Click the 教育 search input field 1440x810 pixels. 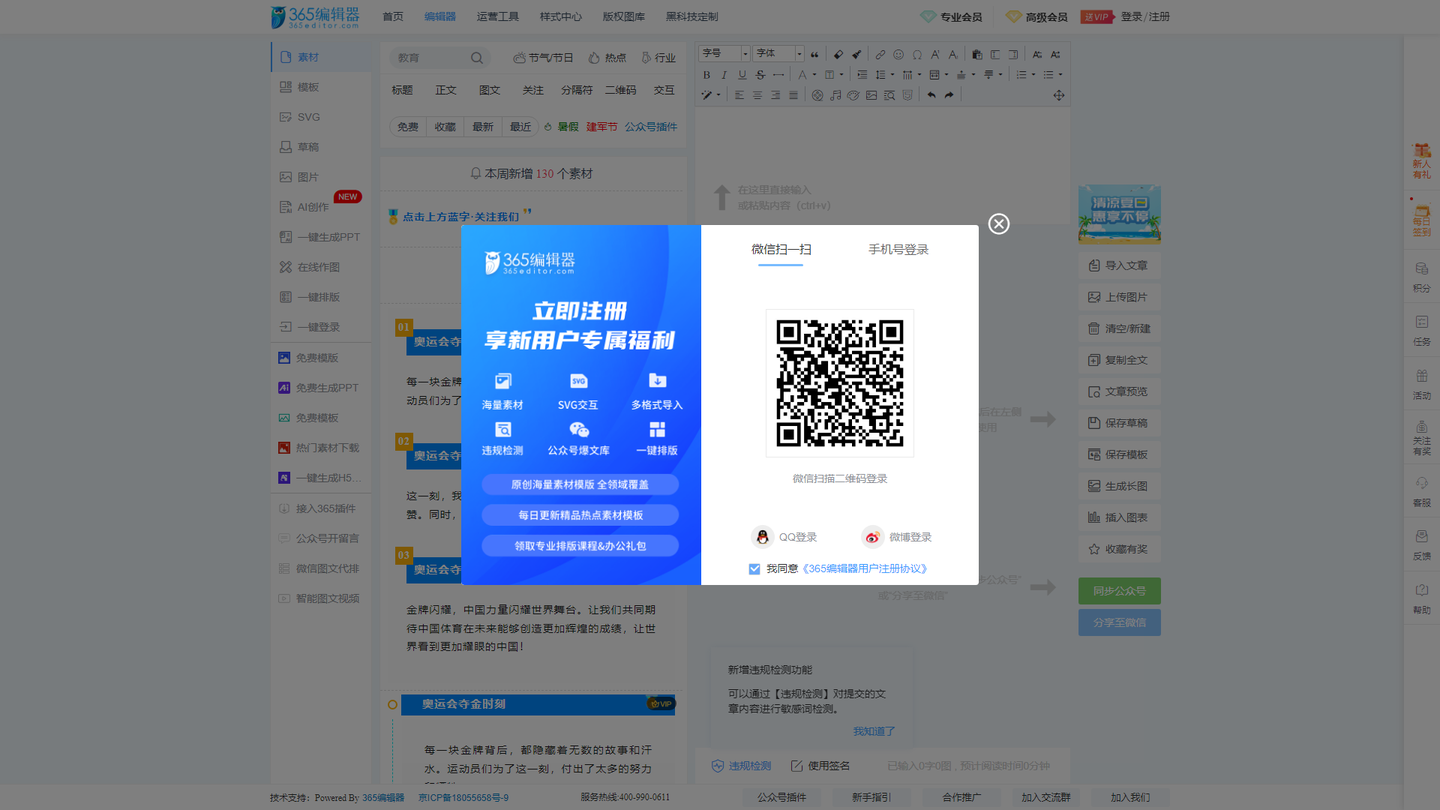430,58
